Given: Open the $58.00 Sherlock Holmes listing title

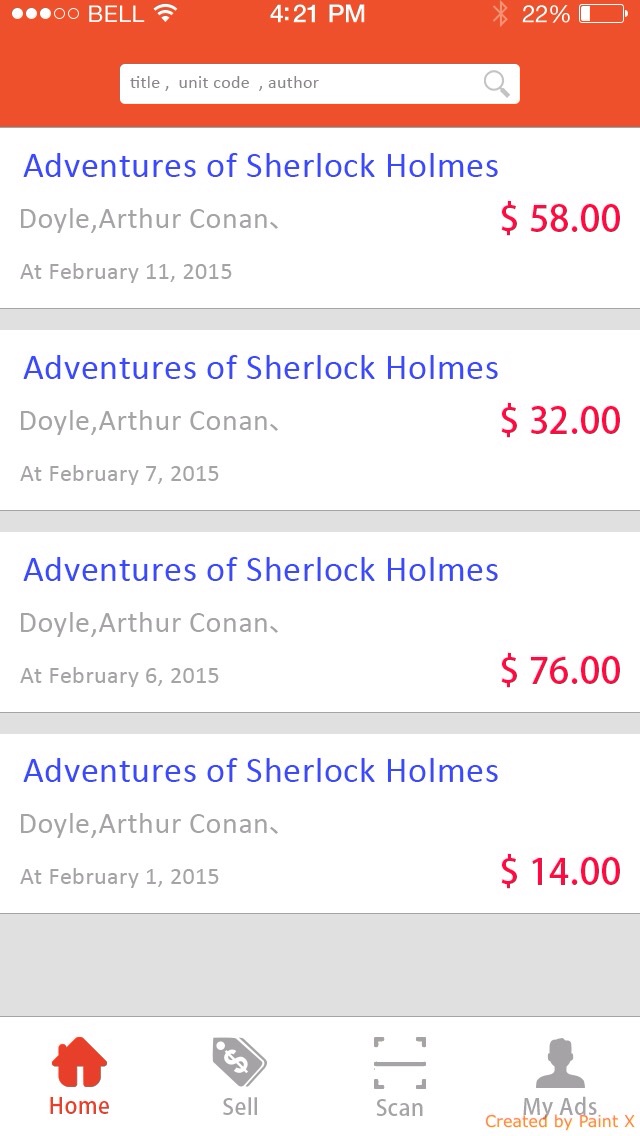Looking at the screenshot, I should tap(261, 166).
